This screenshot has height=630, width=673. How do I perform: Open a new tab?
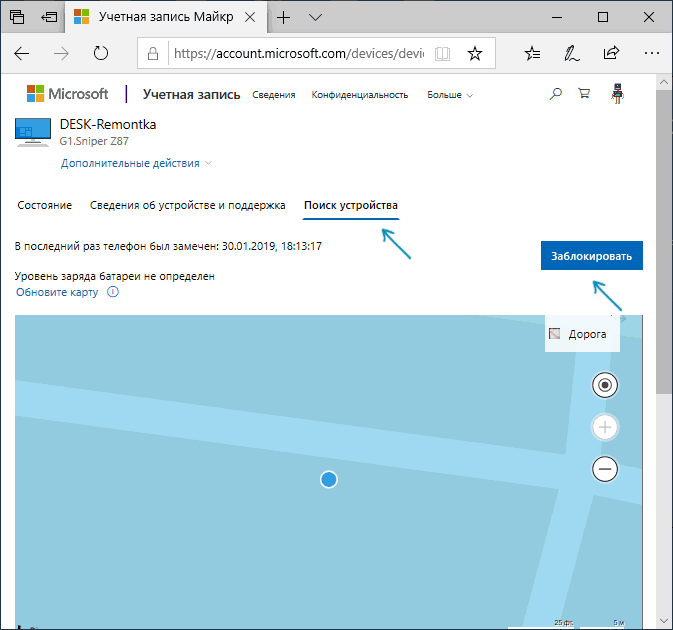(x=283, y=17)
